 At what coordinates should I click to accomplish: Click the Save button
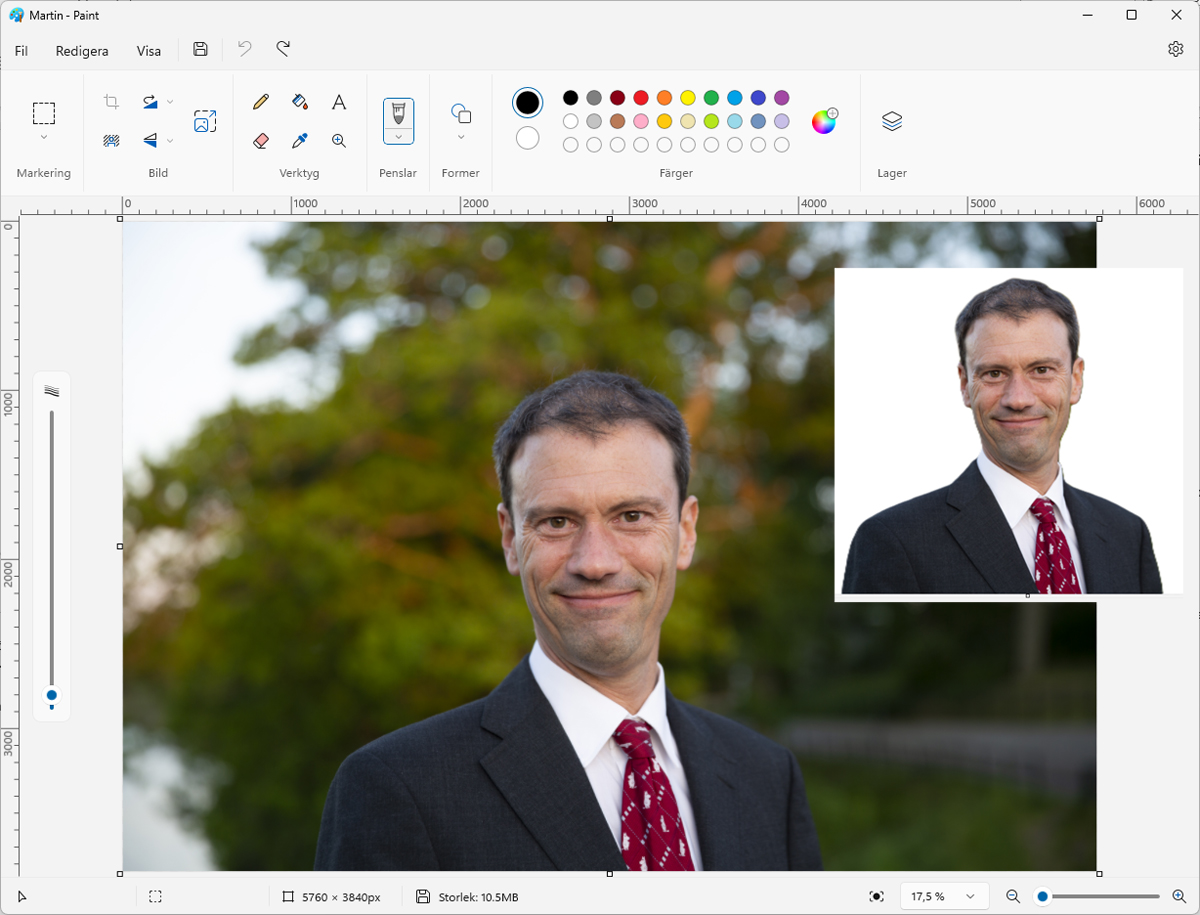coord(200,49)
